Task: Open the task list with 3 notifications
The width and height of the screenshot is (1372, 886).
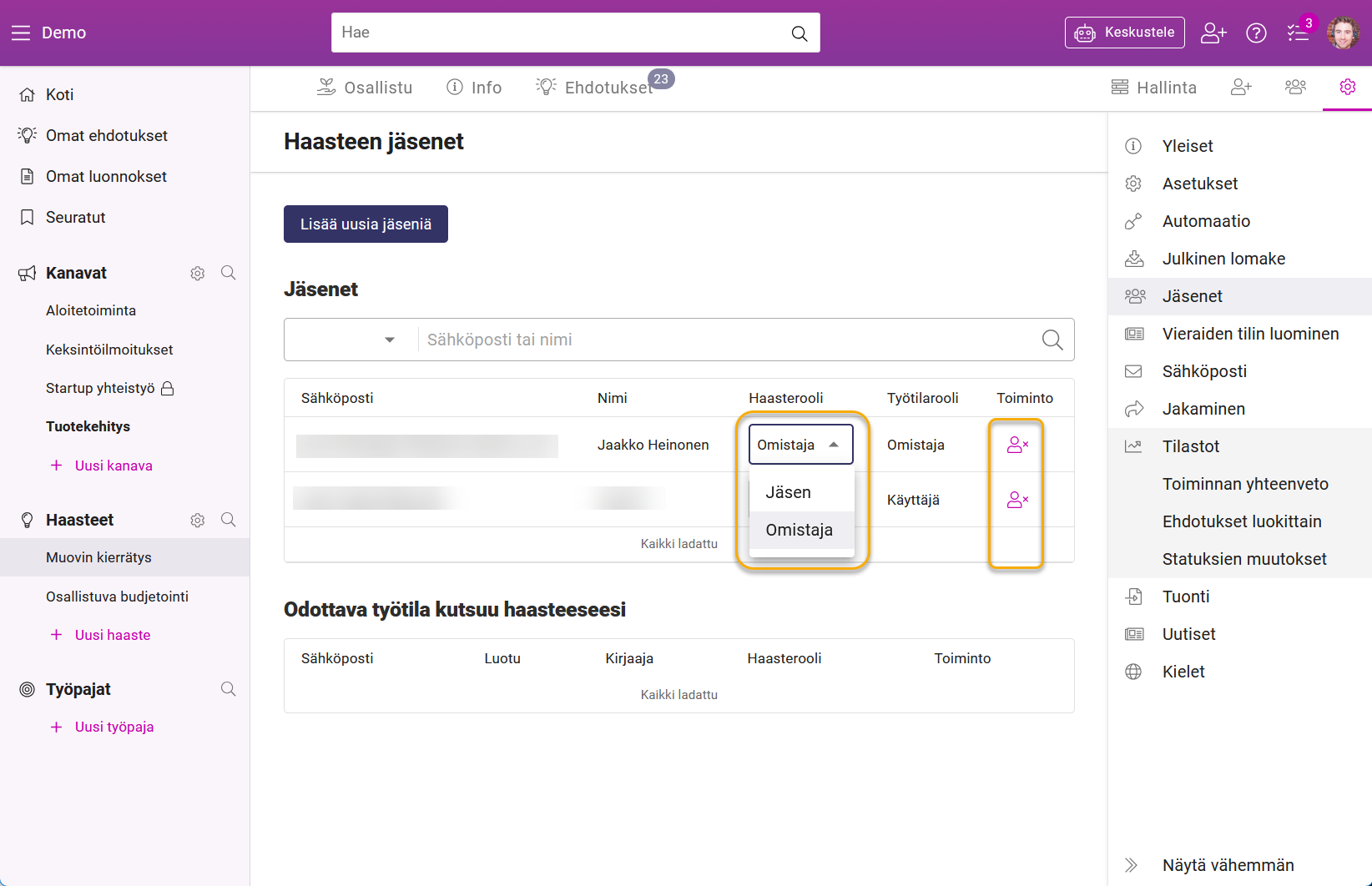Action: tap(1298, 33)
